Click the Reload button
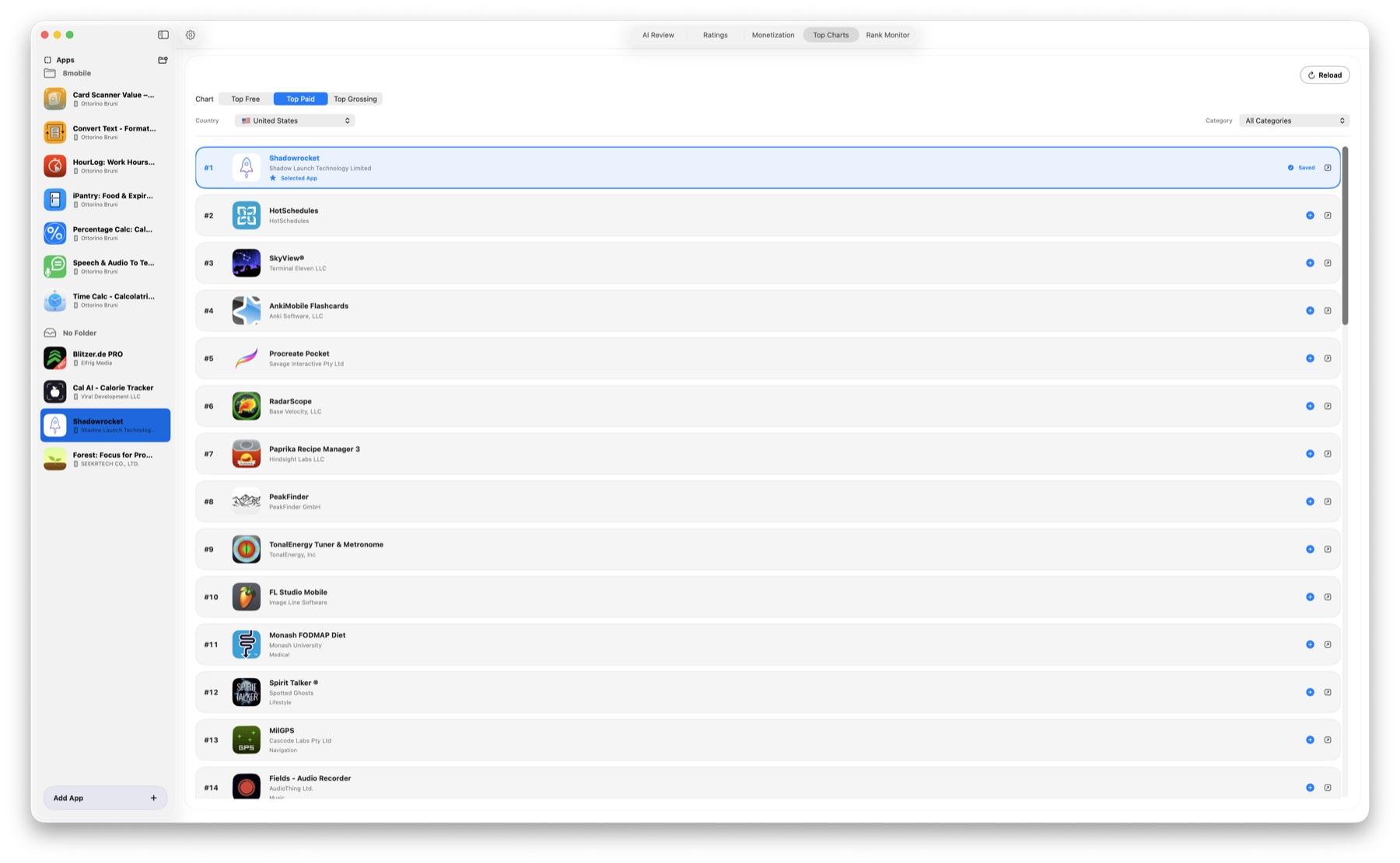1400x863 pixels. [x=1325, y=75]
